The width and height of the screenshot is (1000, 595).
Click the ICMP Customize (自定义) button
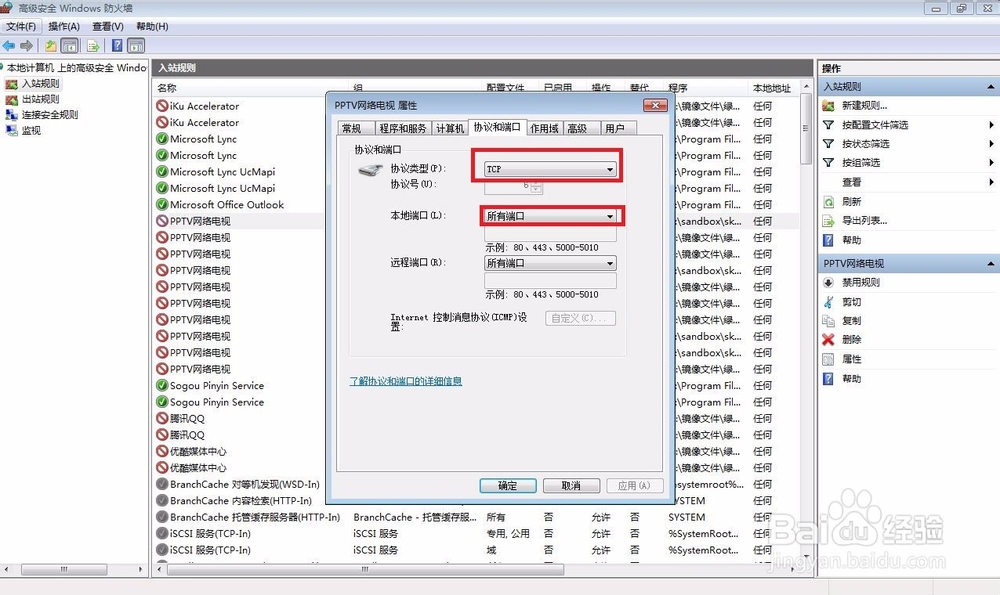(580, 318)
